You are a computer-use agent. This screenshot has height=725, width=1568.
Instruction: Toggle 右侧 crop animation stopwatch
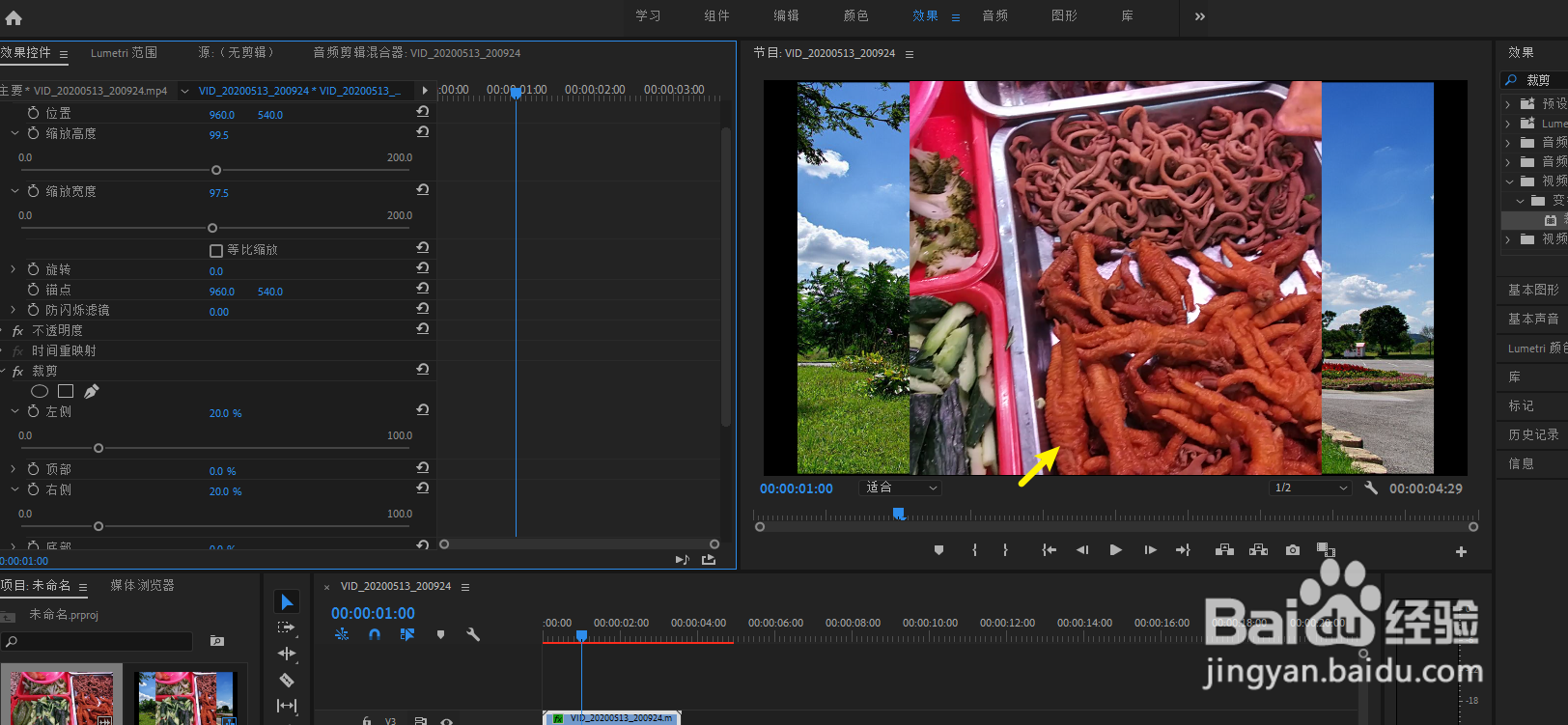coord(33,489)
